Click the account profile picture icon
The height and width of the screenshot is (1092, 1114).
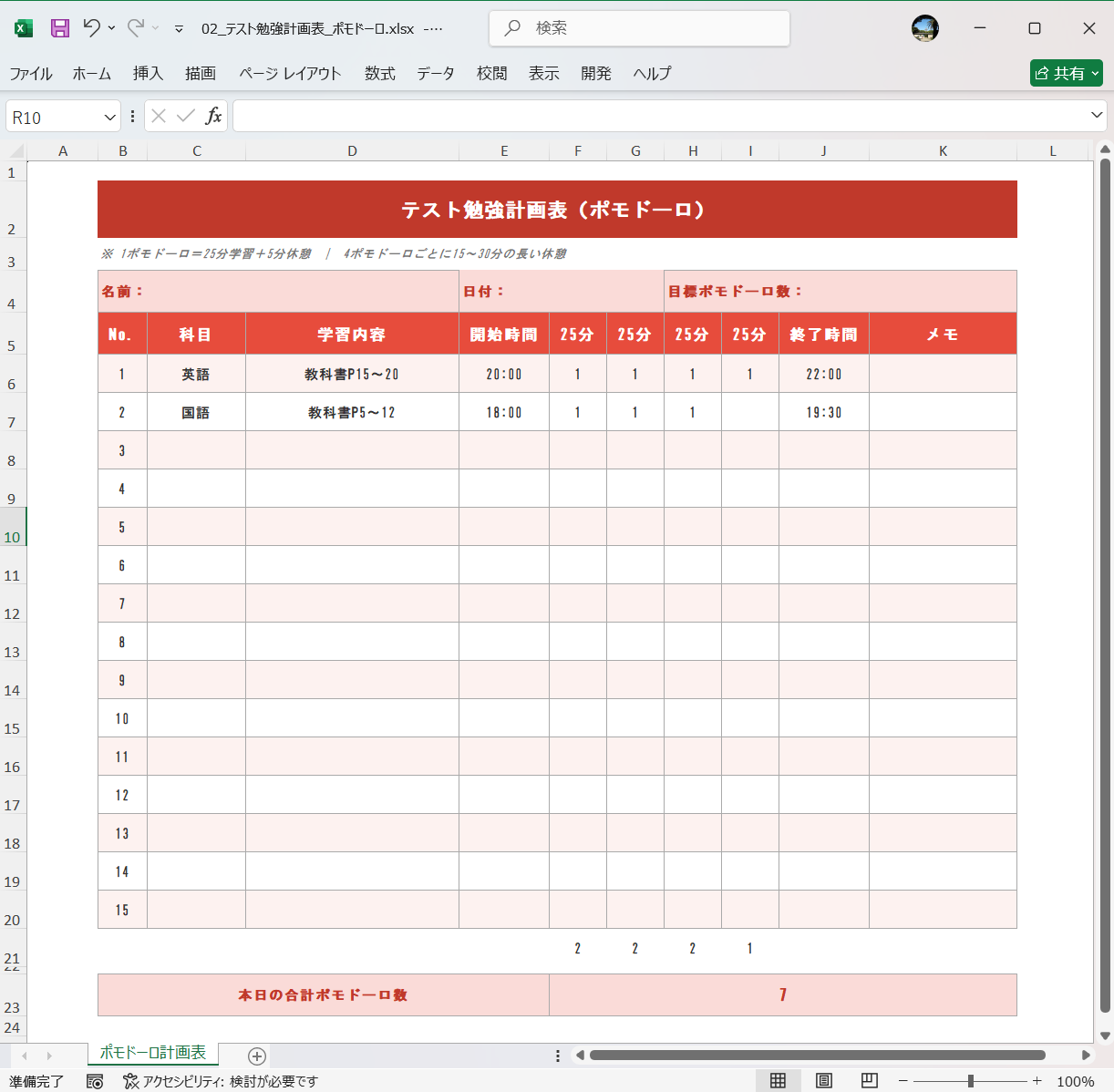tap(925, 28)
